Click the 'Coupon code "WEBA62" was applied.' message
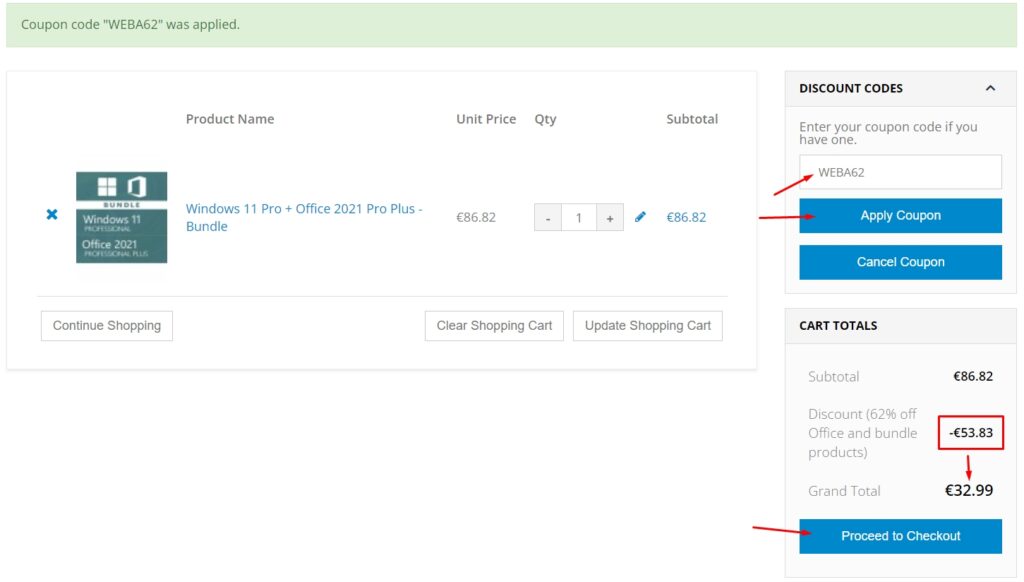Viewport: 1024px width, 582px height. tap(131, 25)
